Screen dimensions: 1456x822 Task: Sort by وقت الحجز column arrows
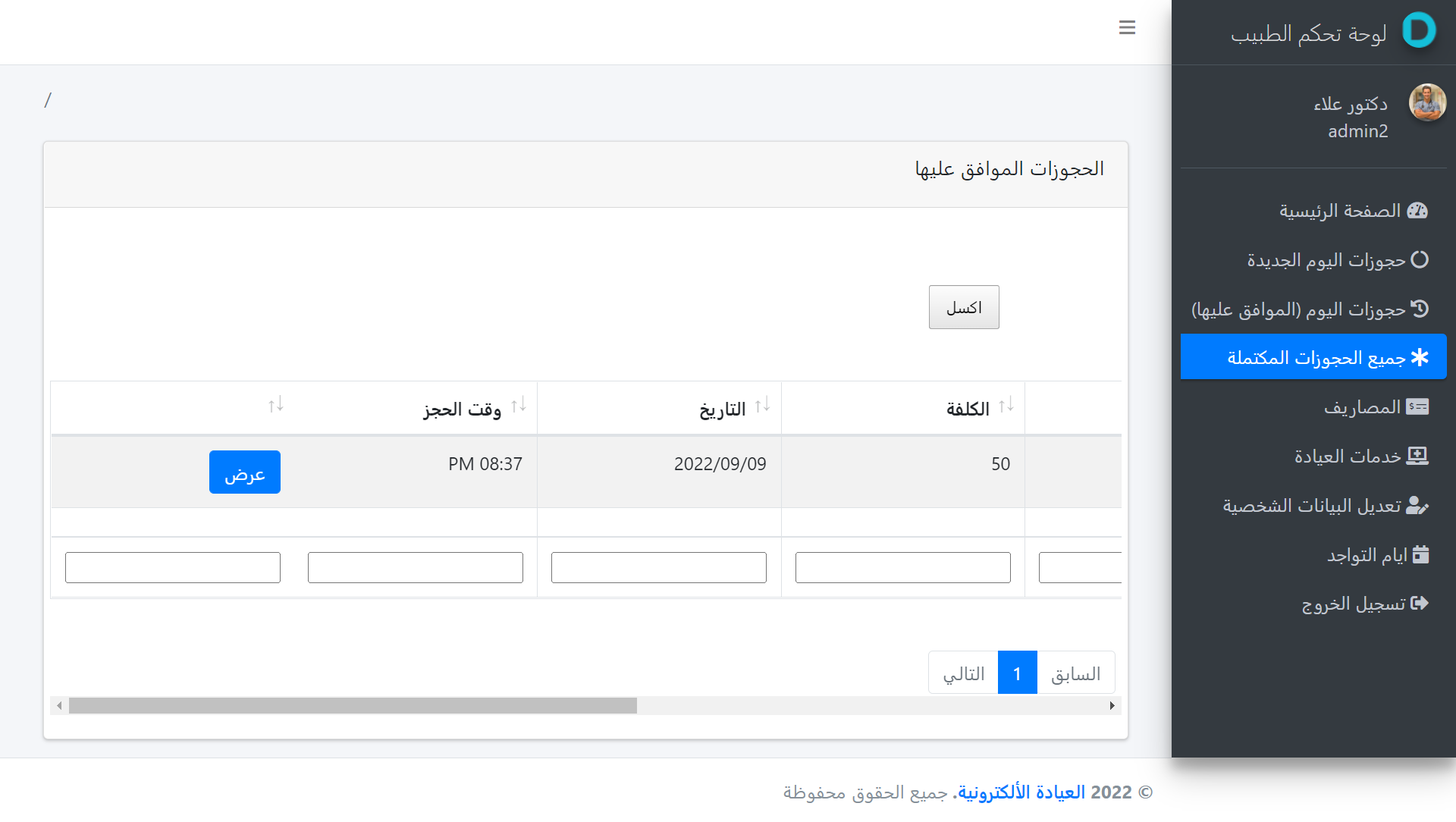[x=519, y=406]
